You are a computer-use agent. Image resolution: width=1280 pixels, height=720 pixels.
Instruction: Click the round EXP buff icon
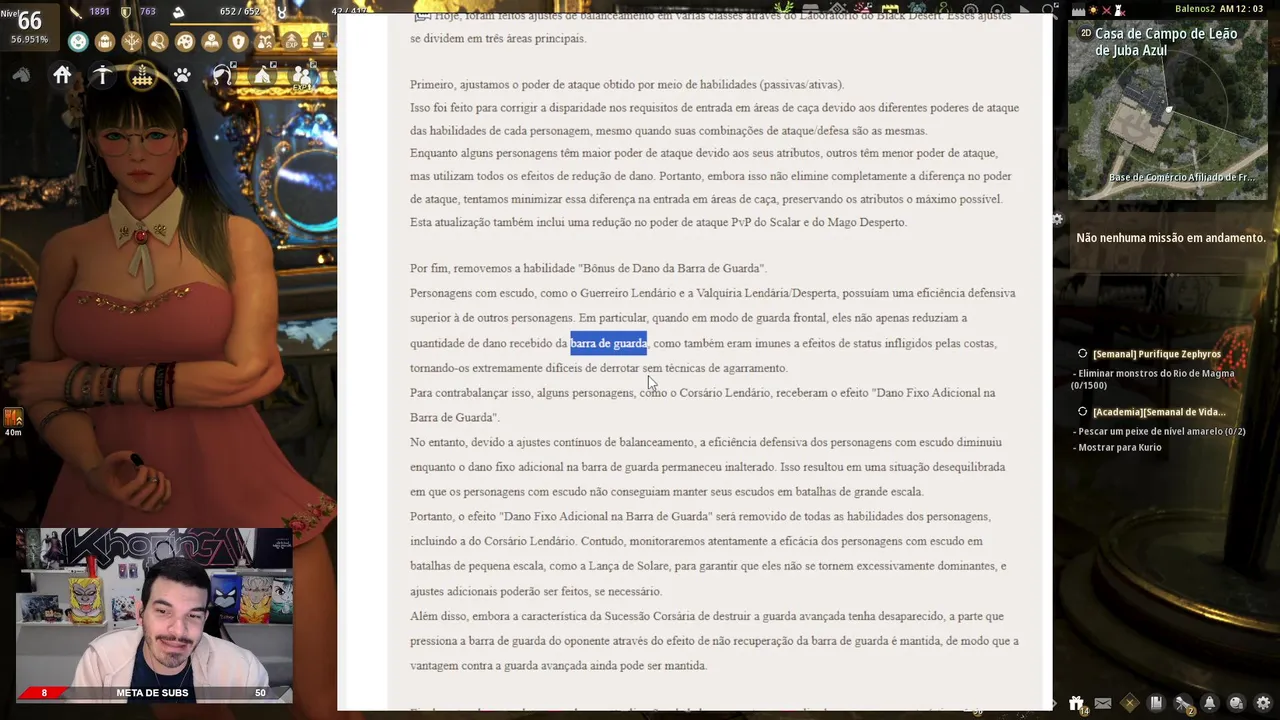click(x=291, y=42)
